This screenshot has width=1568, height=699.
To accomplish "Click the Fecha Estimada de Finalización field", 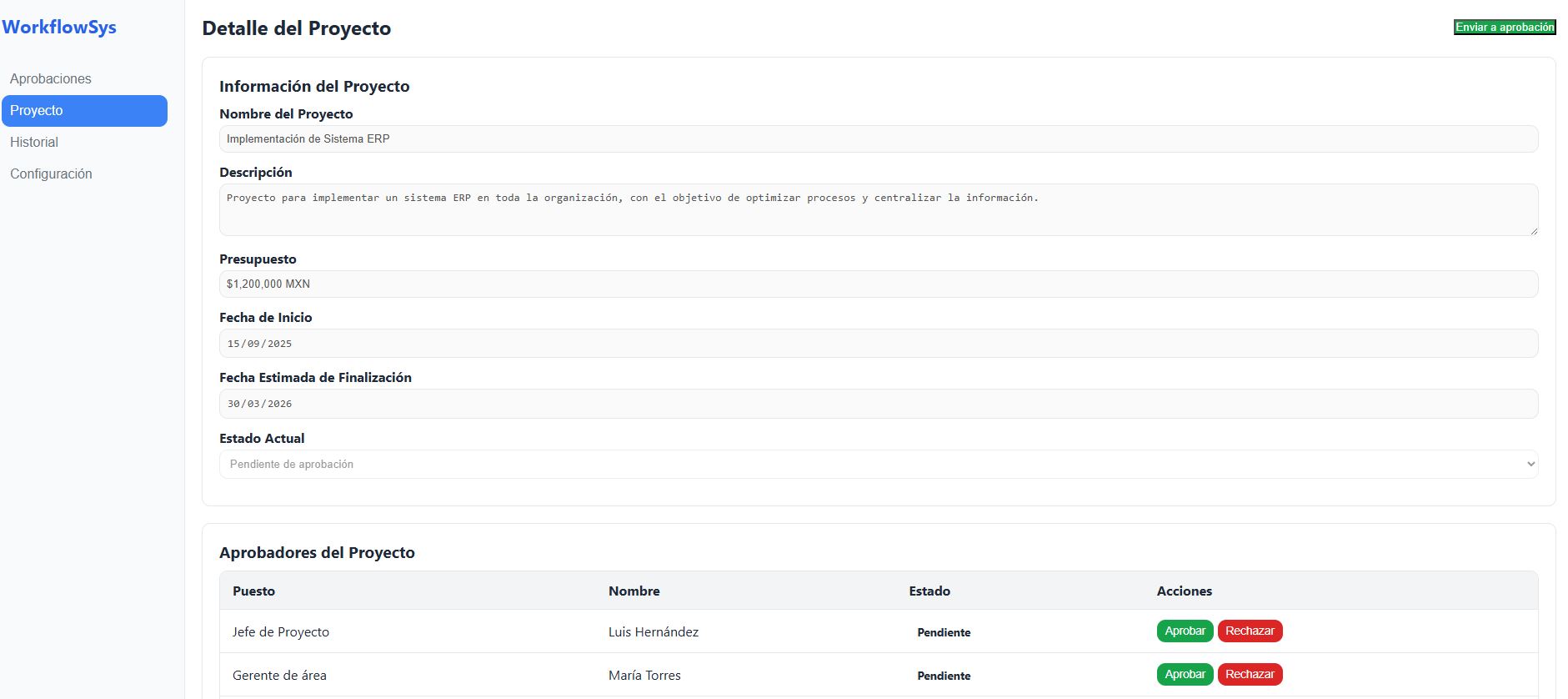I will [x=878, y=404].
